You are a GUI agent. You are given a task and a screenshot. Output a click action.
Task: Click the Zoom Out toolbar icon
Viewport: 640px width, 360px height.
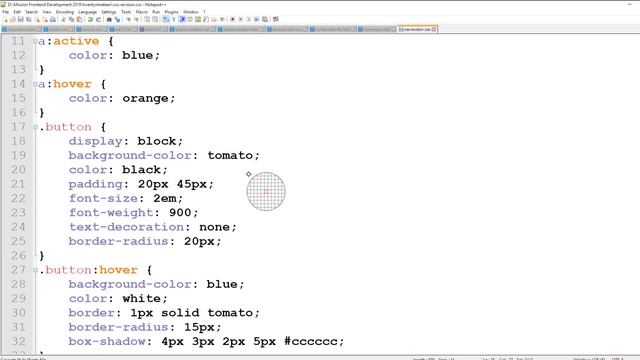click(136, 19)
